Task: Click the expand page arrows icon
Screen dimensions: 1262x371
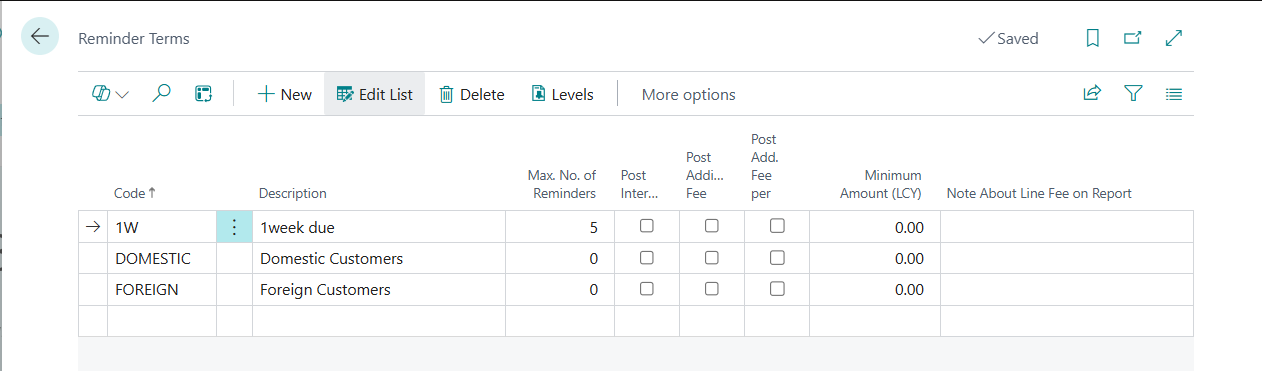Action: coord(1175,38)
